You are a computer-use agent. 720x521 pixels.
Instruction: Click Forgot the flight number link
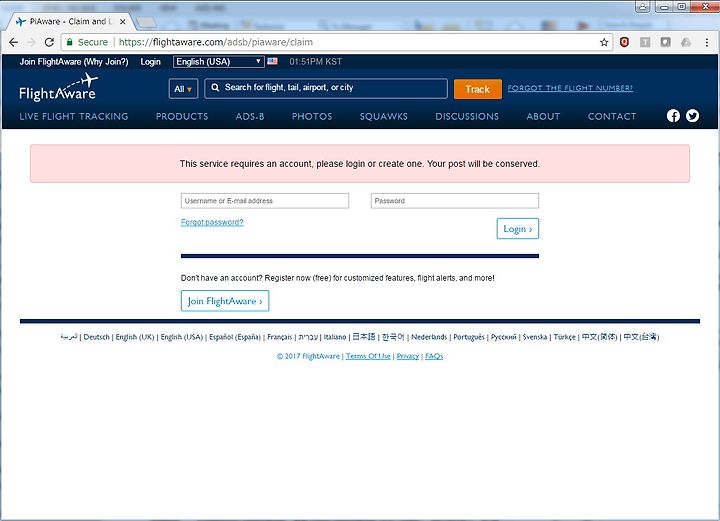click(x=570, y=88)
